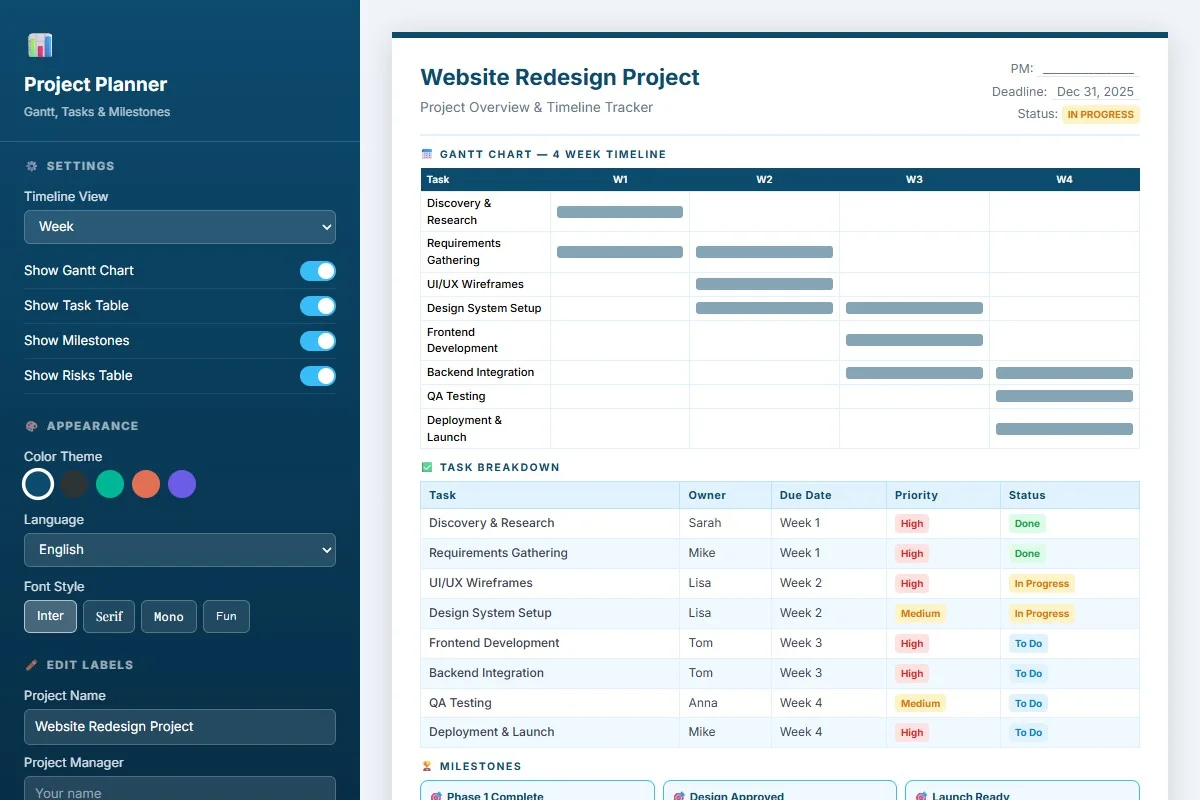Click the Due Date column header
1200x800 pixels.
point(829,495)
